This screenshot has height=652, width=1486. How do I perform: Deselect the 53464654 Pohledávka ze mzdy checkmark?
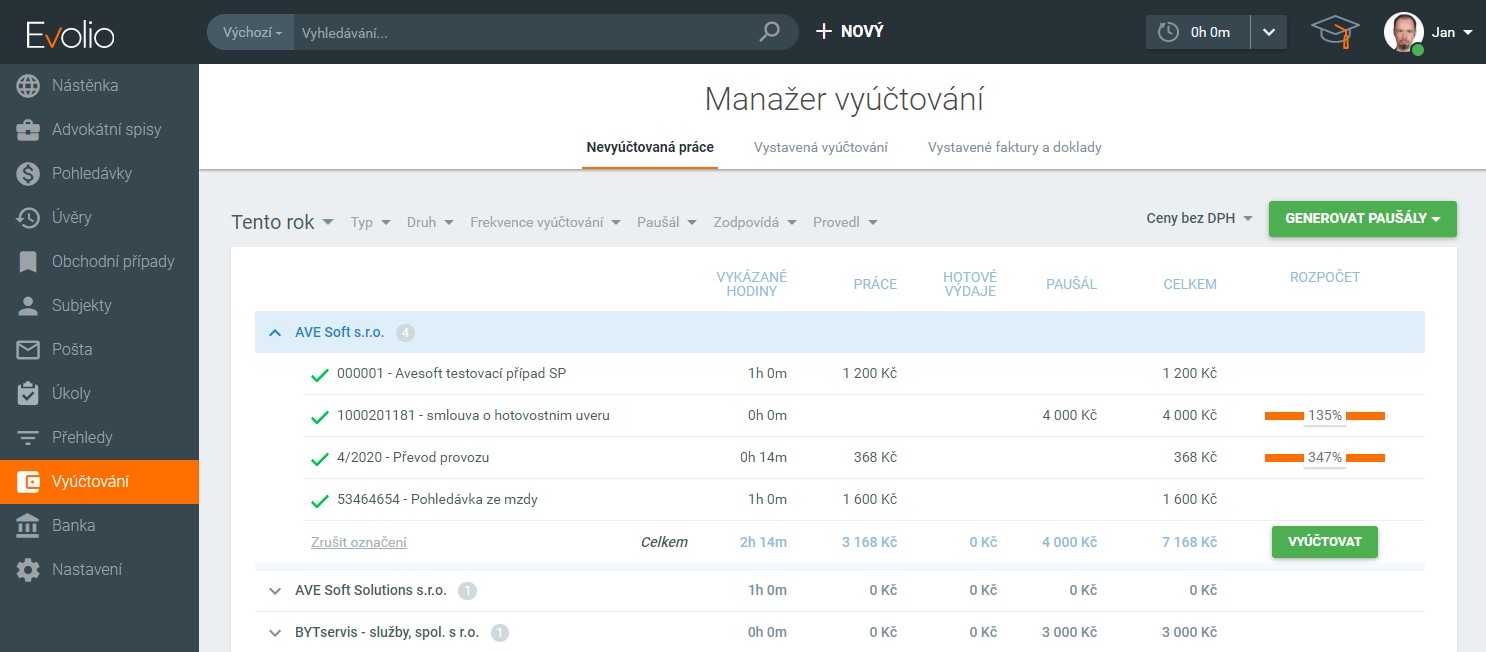tap(320, 500)
